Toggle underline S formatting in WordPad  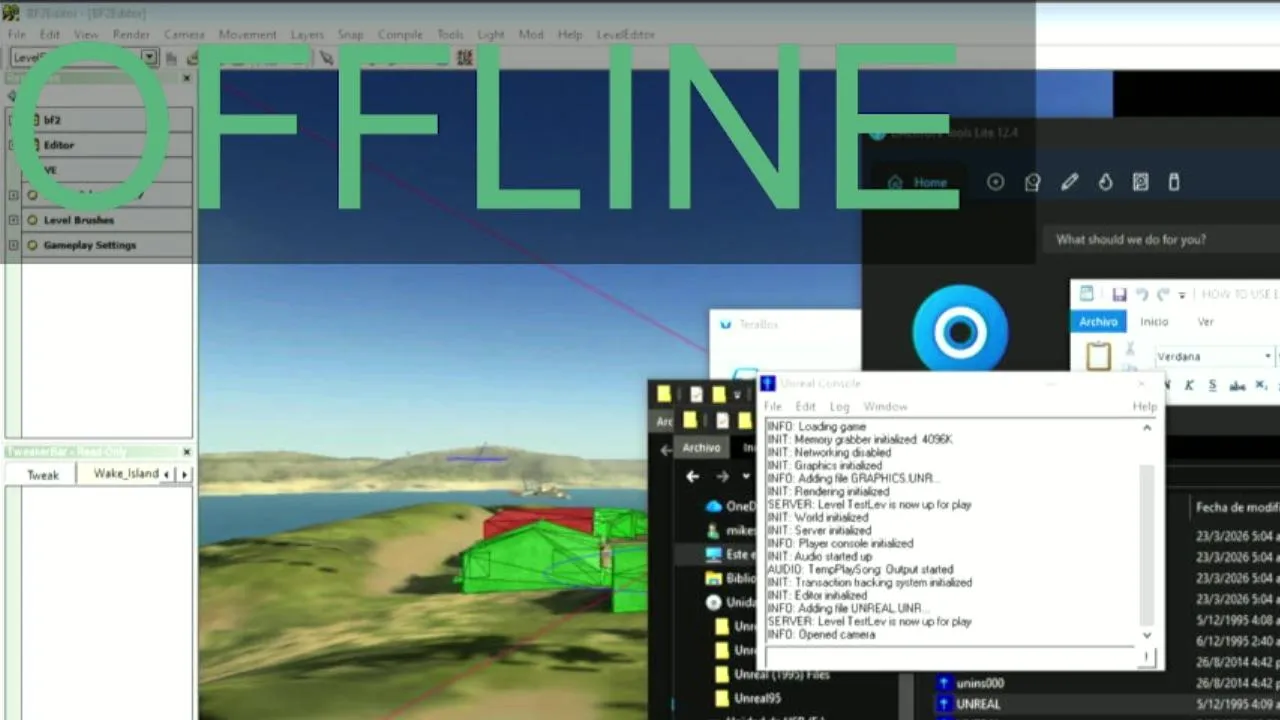tap(1213, 385)
